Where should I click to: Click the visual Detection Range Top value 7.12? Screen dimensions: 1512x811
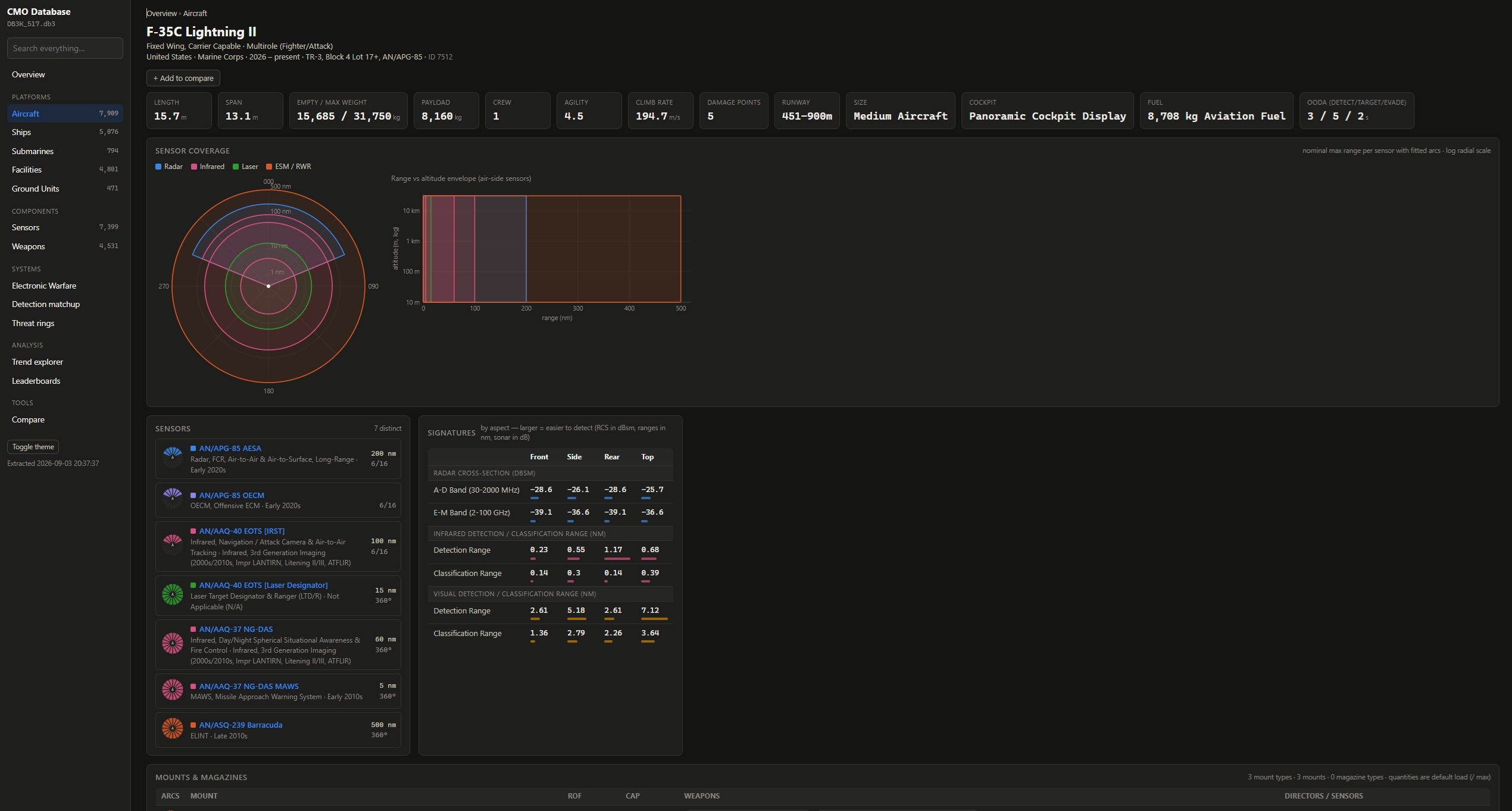(x=650, y=610)
